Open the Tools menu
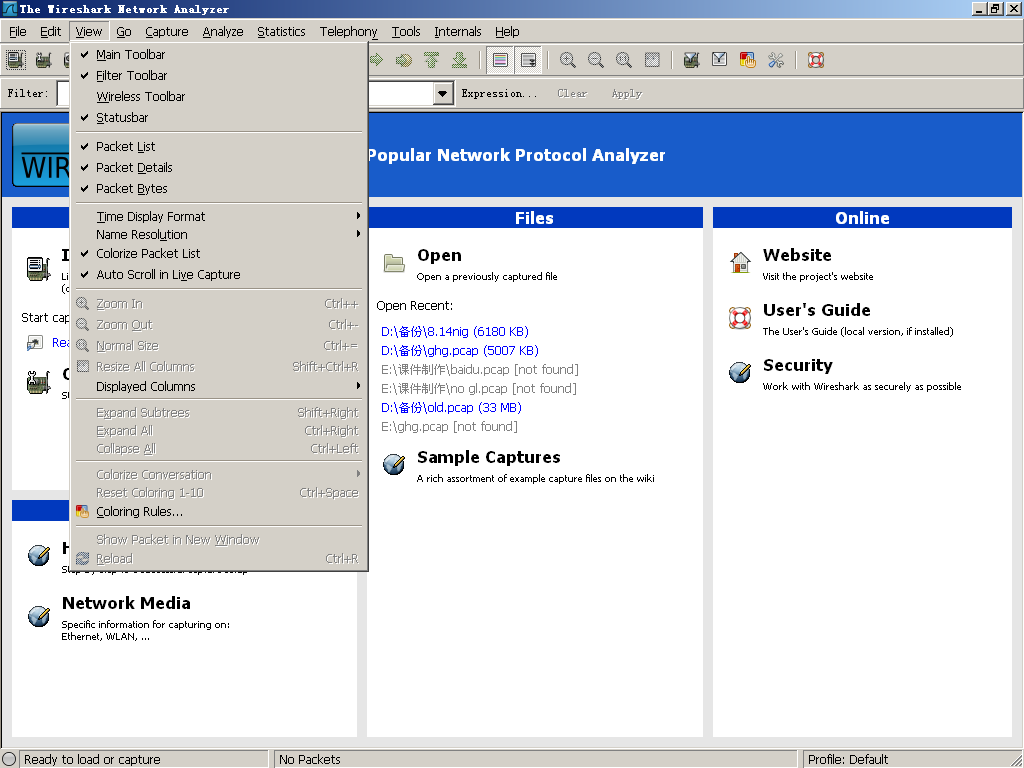The width and height of the screenshot is (1024, 768). (x=406, y=31)
